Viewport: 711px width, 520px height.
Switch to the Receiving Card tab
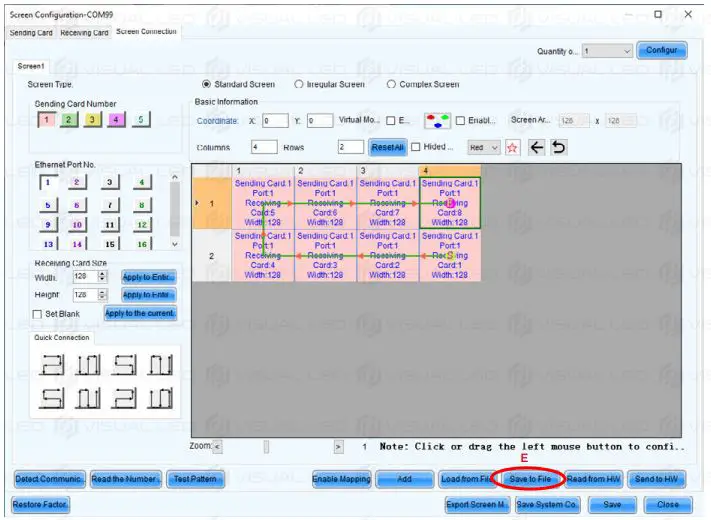click(84, 33)
